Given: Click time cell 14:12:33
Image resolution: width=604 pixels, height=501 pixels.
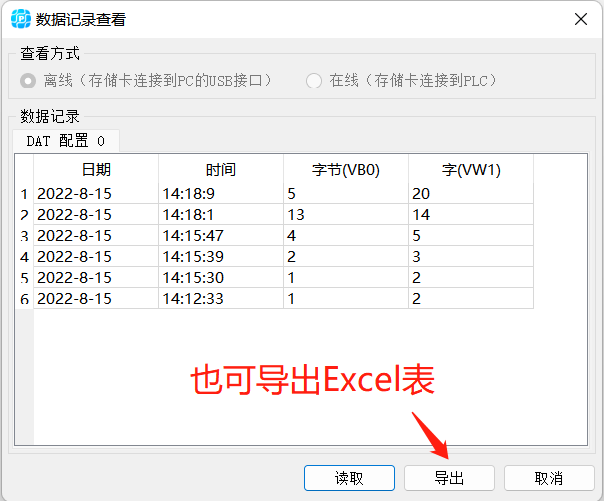Looking at the screenshot, I should 221,298.
